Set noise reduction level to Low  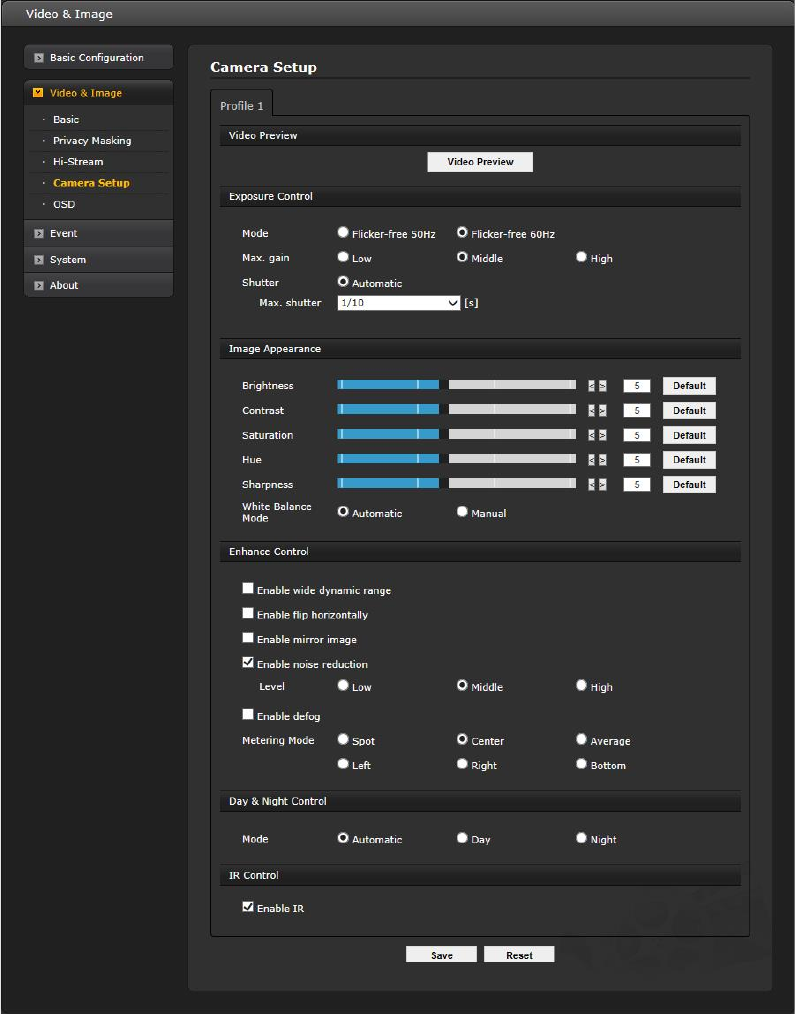pos(343,685)
